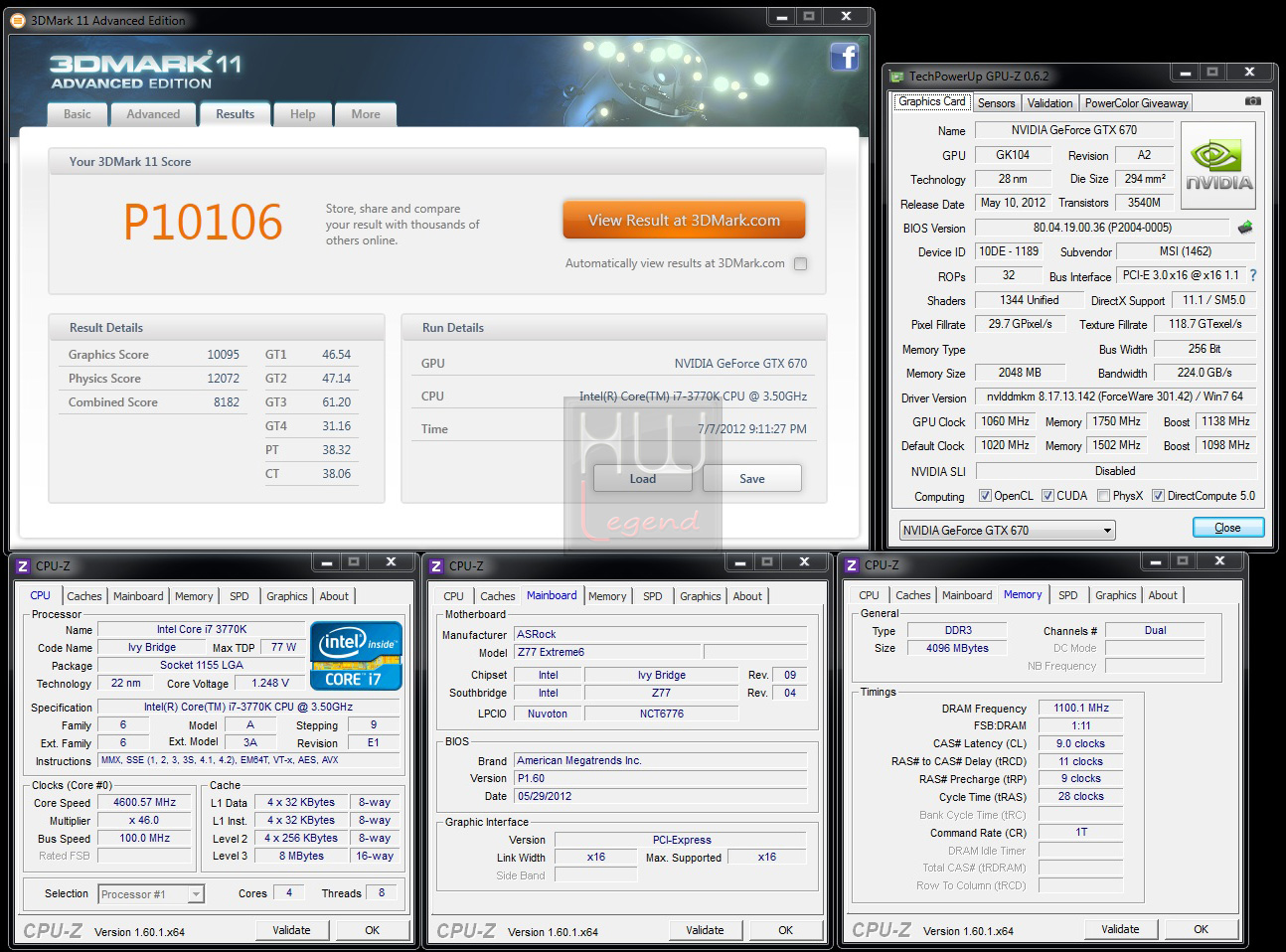Click the P10106 score in 3DMark 11
The height and width of the screenshot is (952, 1286).
pos(203,222)
